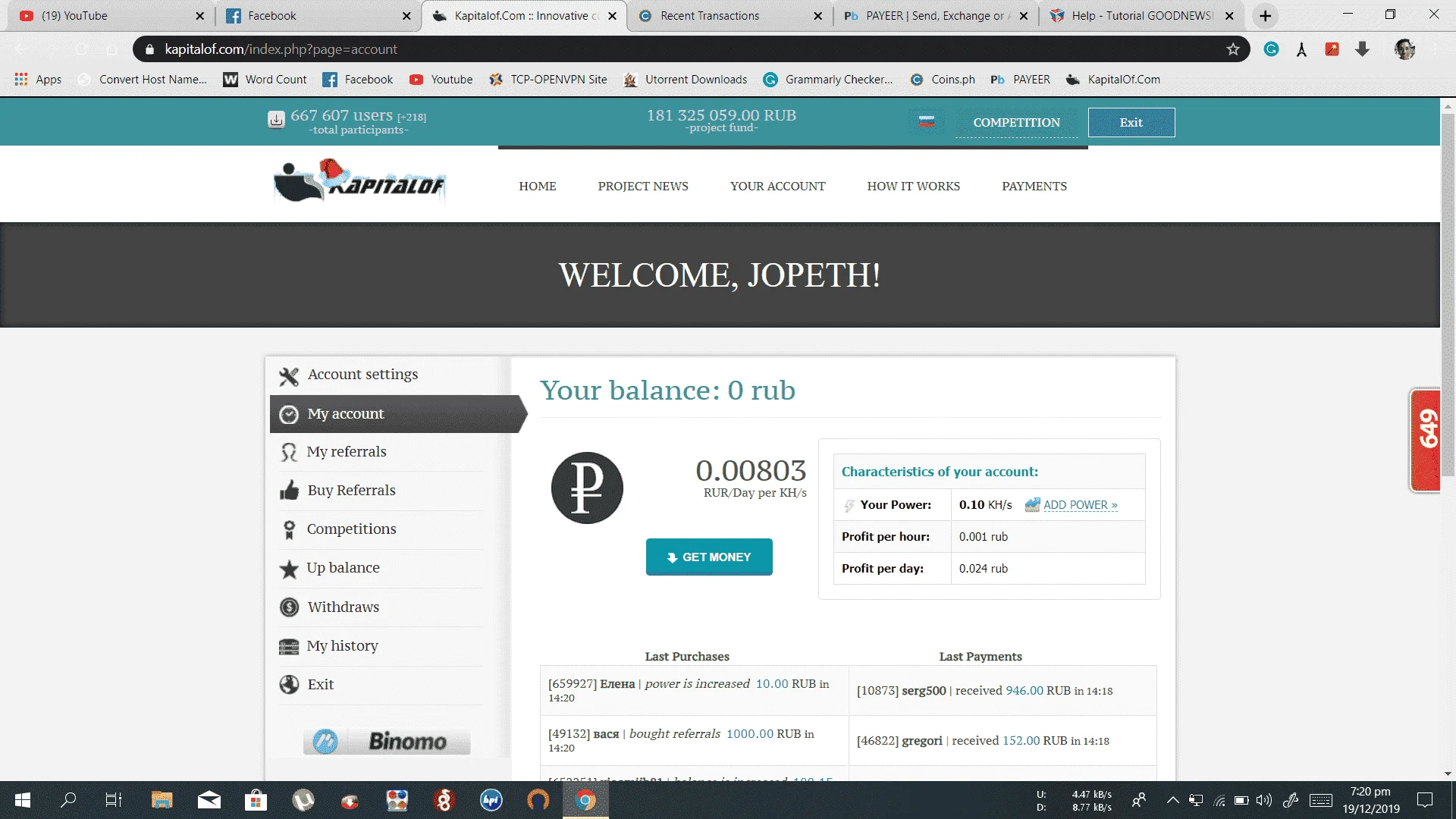Screen dimensions: 1456x819
Task: Show hidden system tray icons
Action: tap(1172, 800)
